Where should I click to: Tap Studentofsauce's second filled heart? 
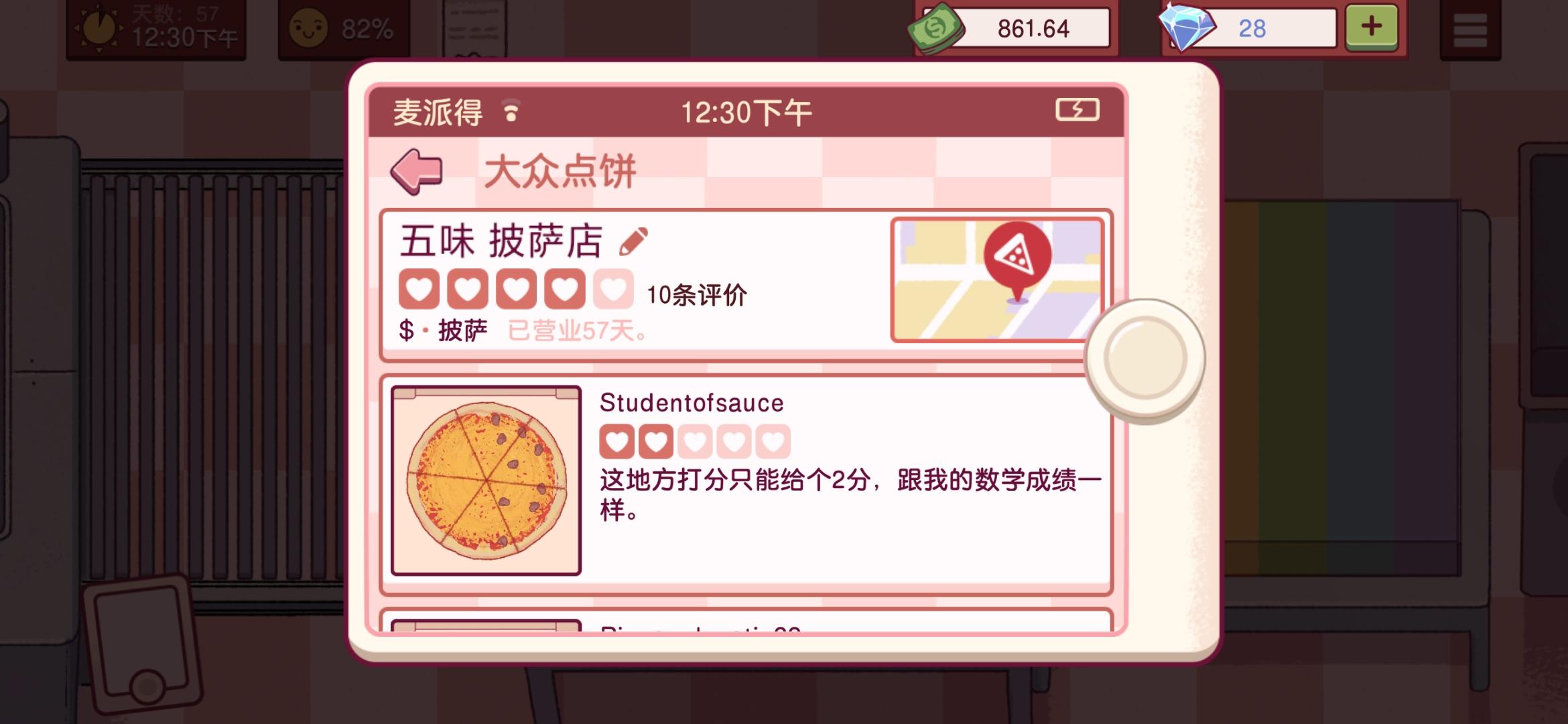coord(655,442)
